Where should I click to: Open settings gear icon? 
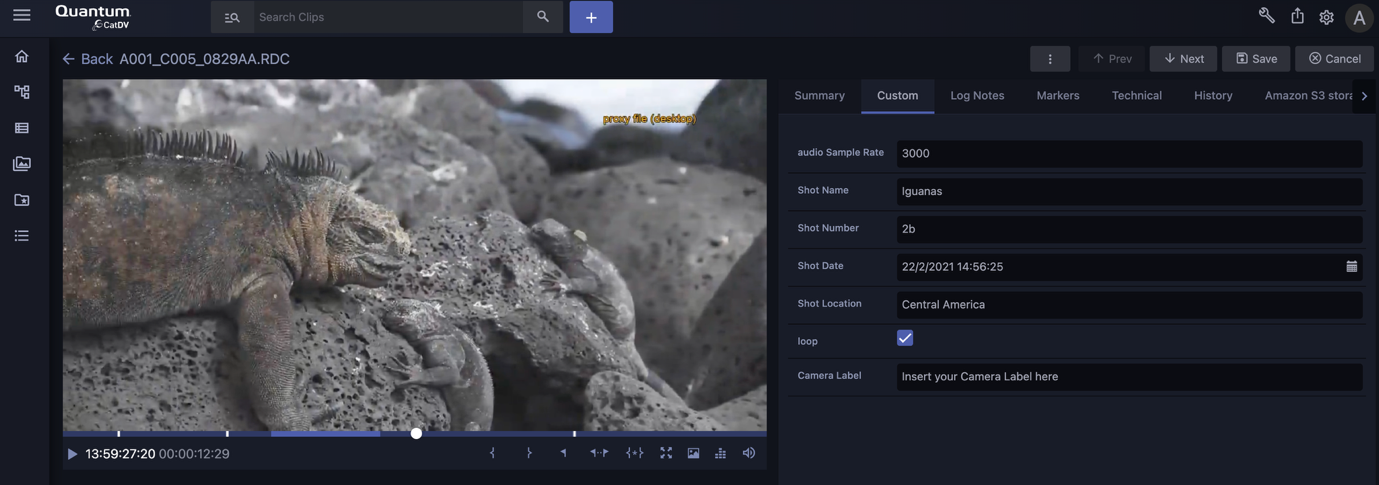[x=1326, y=17]
